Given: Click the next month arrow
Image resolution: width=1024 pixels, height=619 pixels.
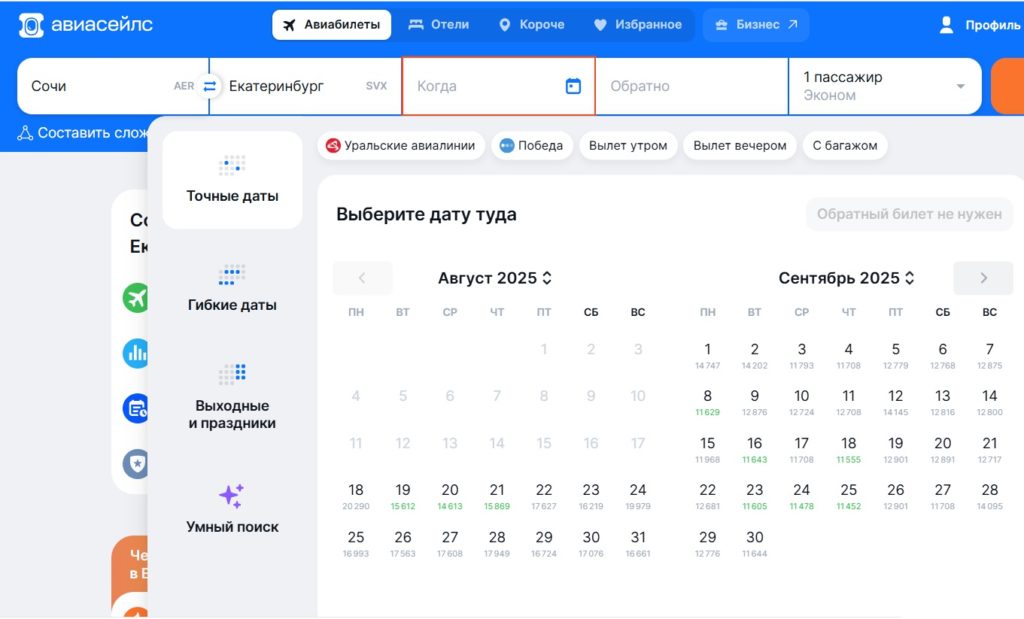Looking at the screenshot, I should (x=982, y=278).
